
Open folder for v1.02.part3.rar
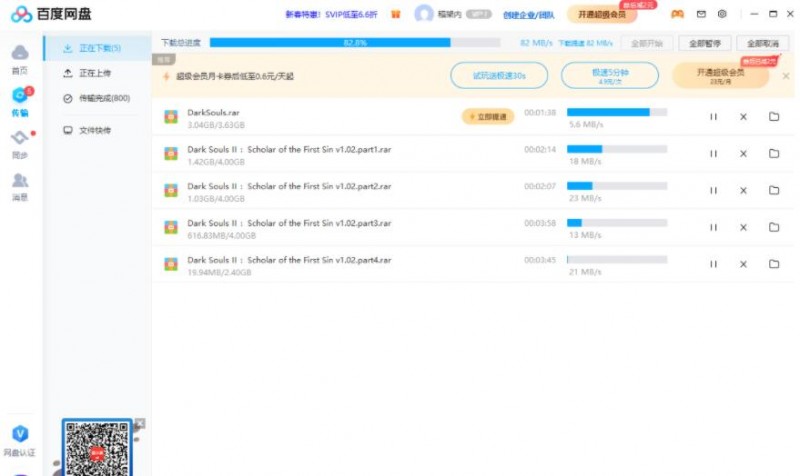774,227
